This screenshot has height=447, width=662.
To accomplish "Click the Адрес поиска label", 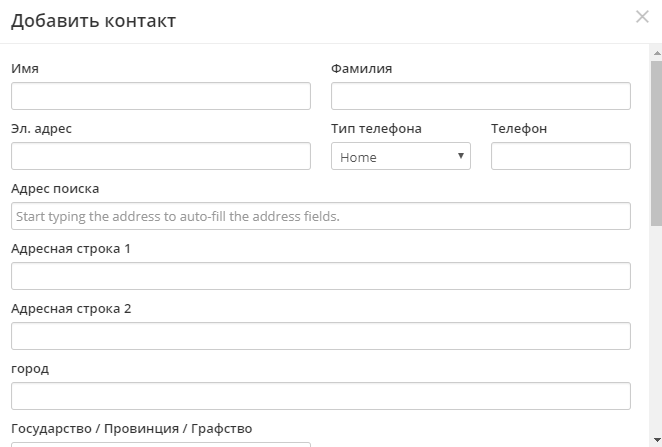I will coord(55,189).
